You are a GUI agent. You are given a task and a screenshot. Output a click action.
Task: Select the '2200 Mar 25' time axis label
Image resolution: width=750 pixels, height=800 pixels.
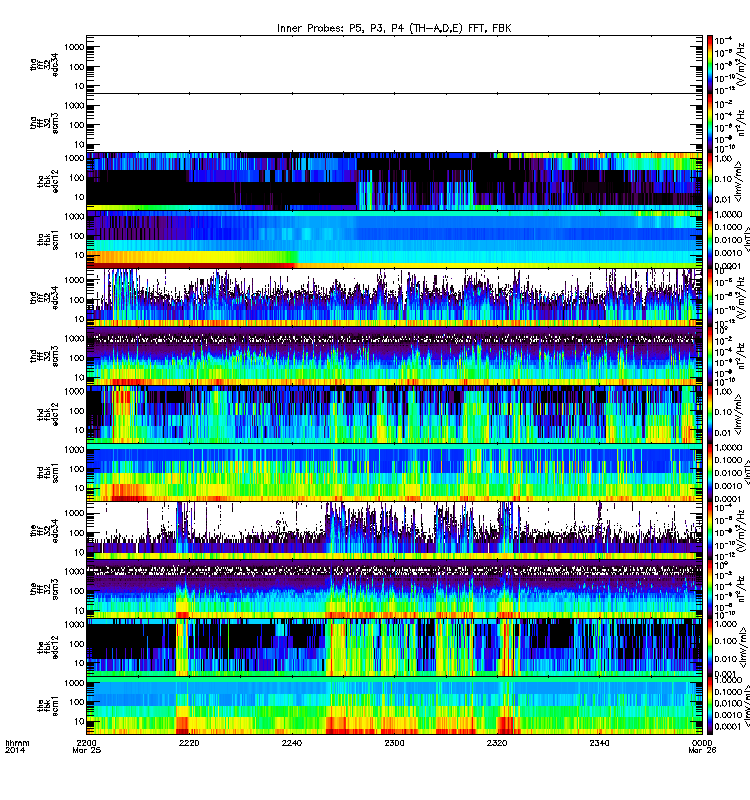pos(87,746)
